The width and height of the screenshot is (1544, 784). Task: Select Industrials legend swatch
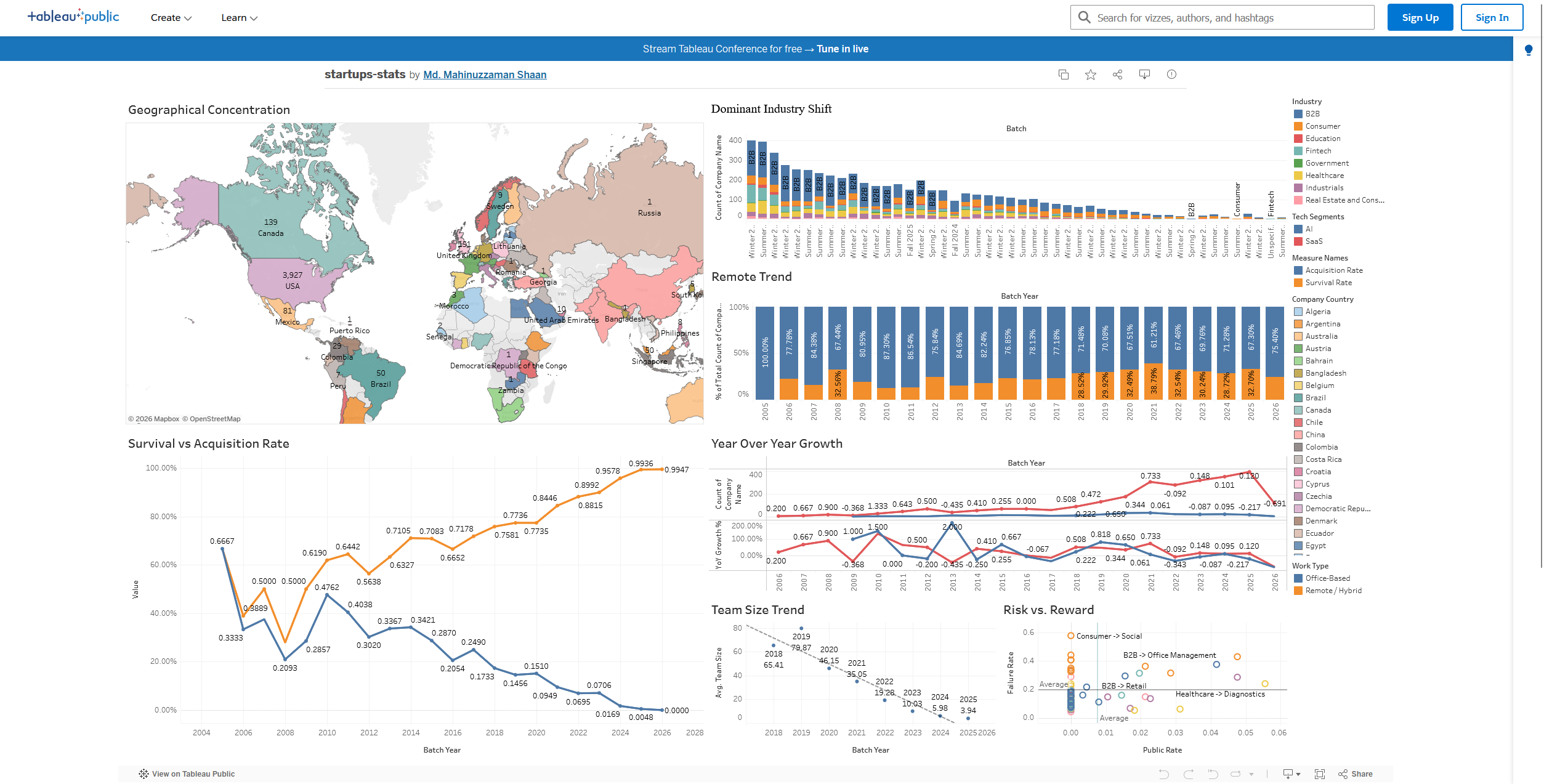[1298, 188]
